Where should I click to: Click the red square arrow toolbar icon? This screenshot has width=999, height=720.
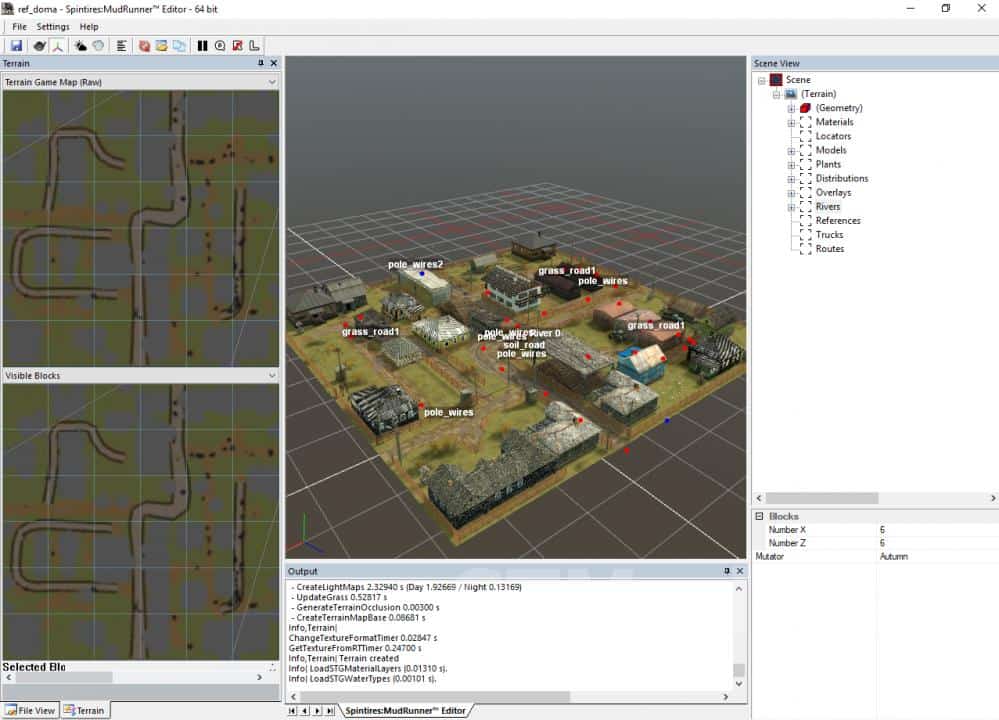point(237,46)
